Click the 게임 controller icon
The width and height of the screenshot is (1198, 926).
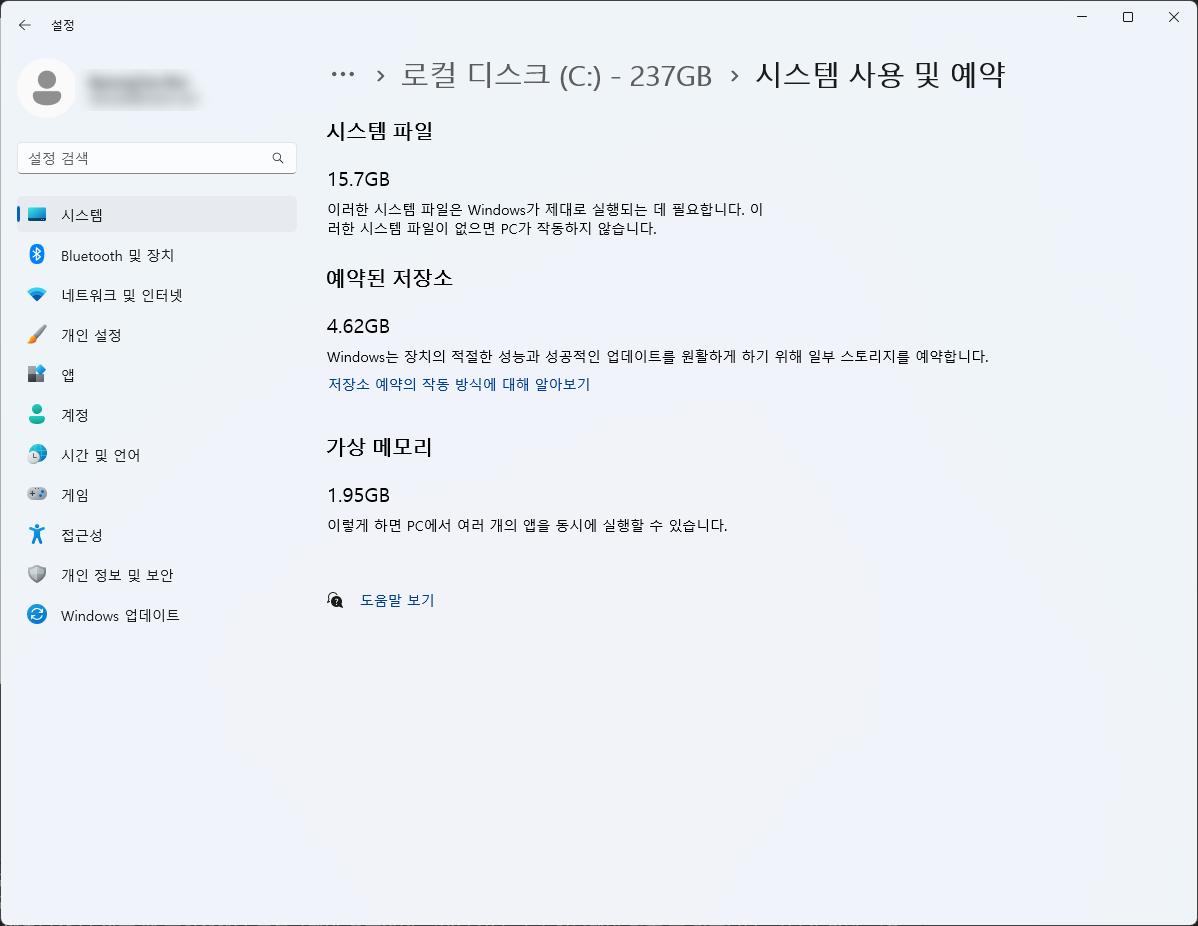pos(37,494)
